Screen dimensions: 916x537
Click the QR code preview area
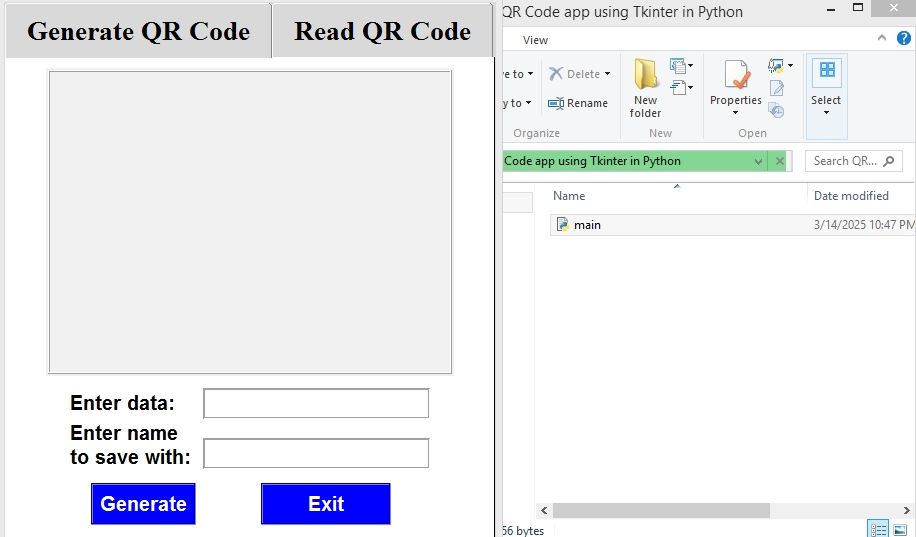point(250,222)
